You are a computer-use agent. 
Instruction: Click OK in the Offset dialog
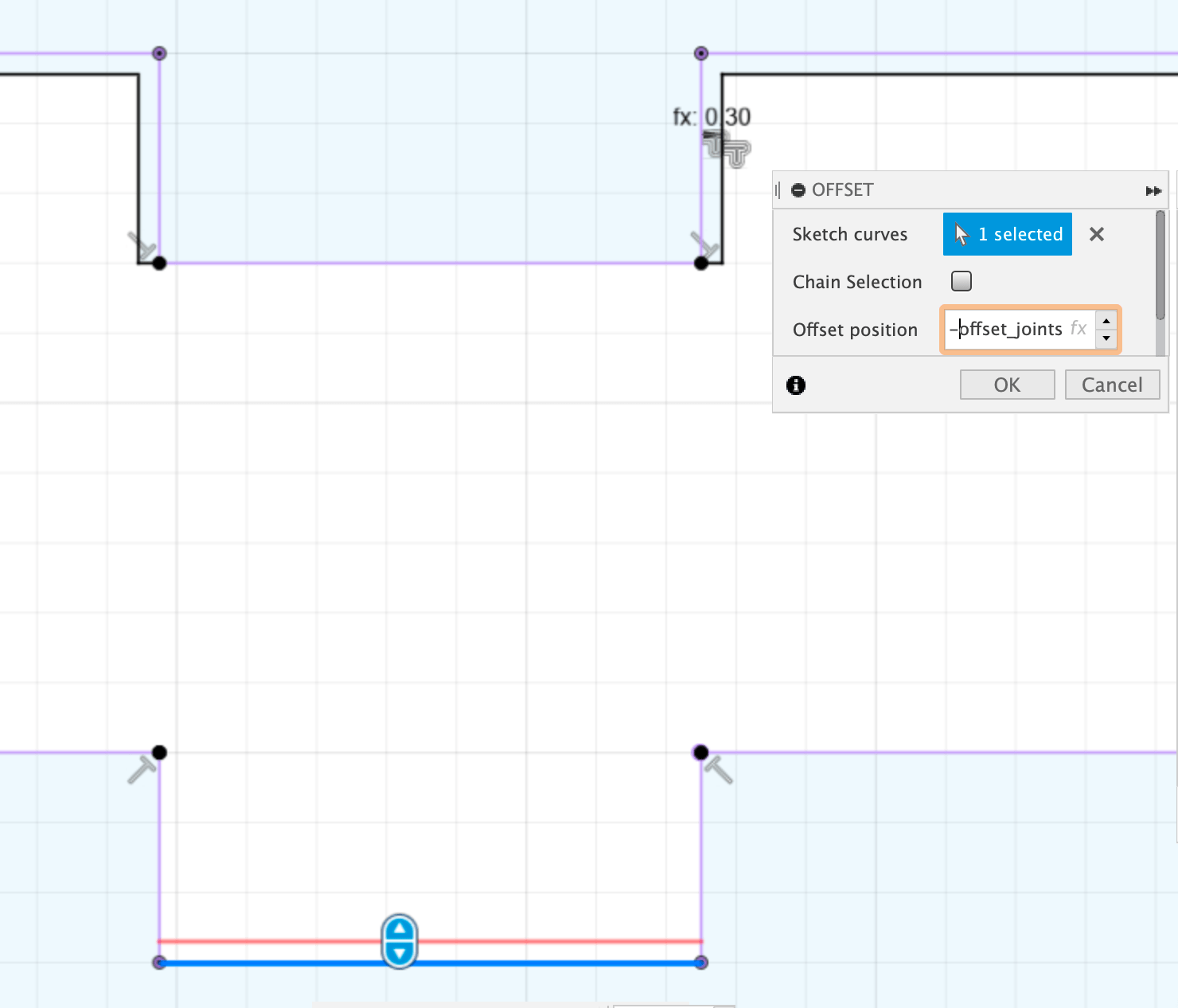[x=1007, y=385]
